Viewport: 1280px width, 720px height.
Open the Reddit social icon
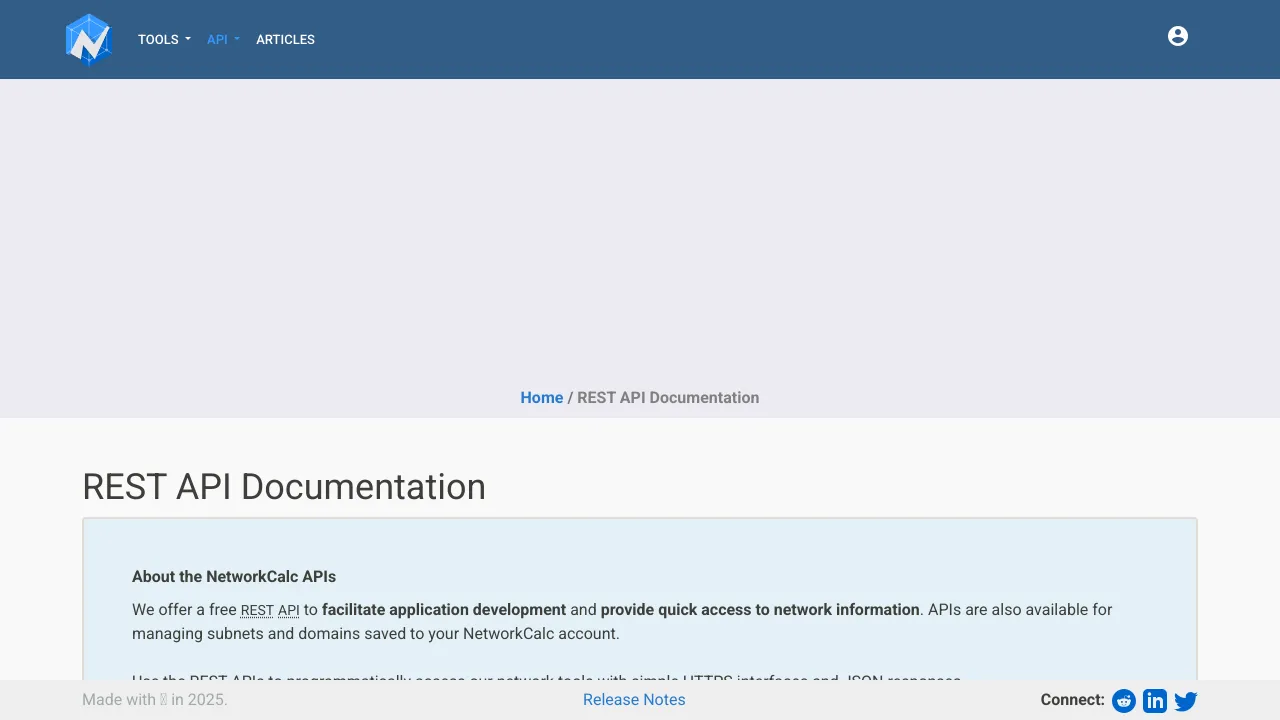(1124, 701)
